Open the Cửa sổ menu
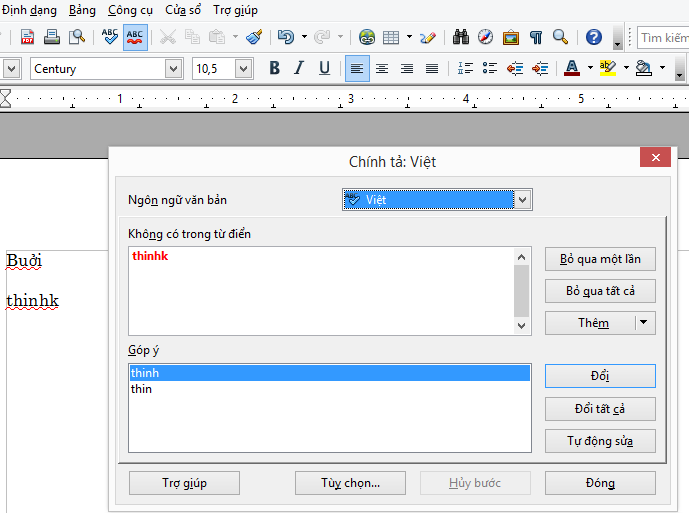Image resolution: width=689 pixels, height=513 pixels. [x=183, y=10]
